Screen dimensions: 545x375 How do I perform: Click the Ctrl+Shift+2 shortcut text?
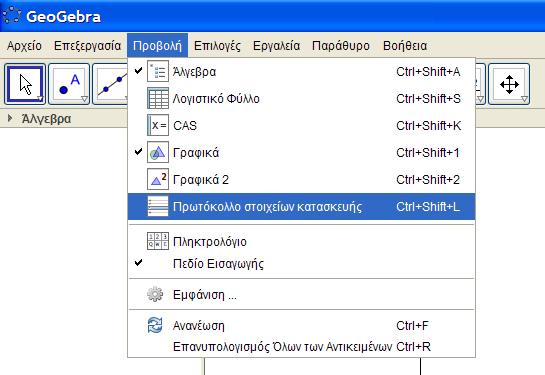[428, 179]
